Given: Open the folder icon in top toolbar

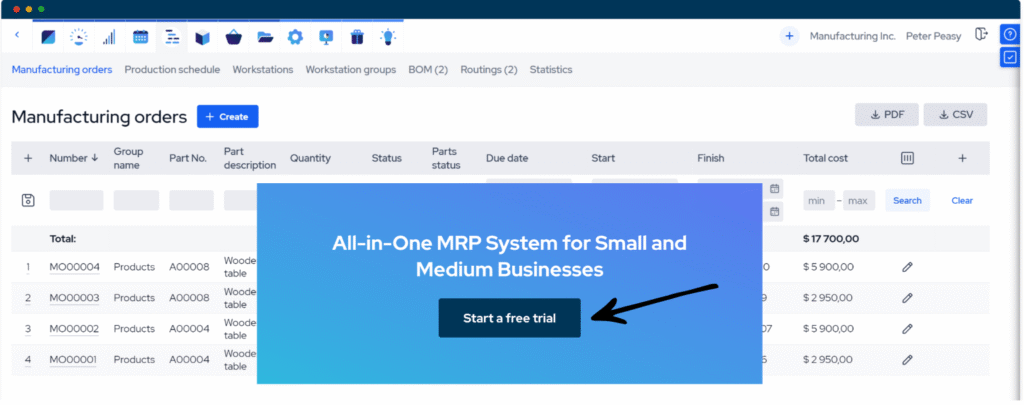Looking at the screenshot, I should [x=265, y=37].
